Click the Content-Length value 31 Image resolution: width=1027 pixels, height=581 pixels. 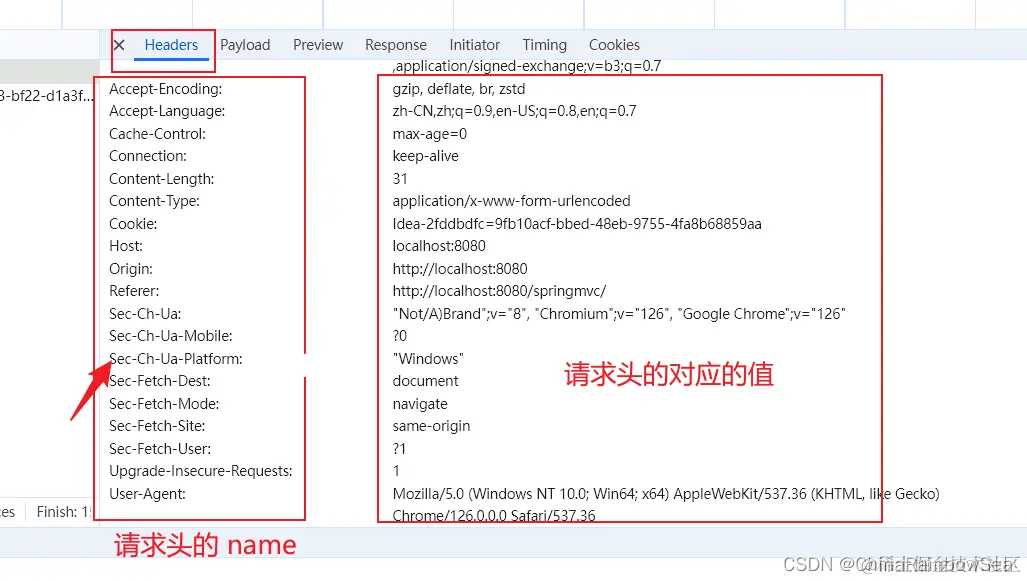400,179
